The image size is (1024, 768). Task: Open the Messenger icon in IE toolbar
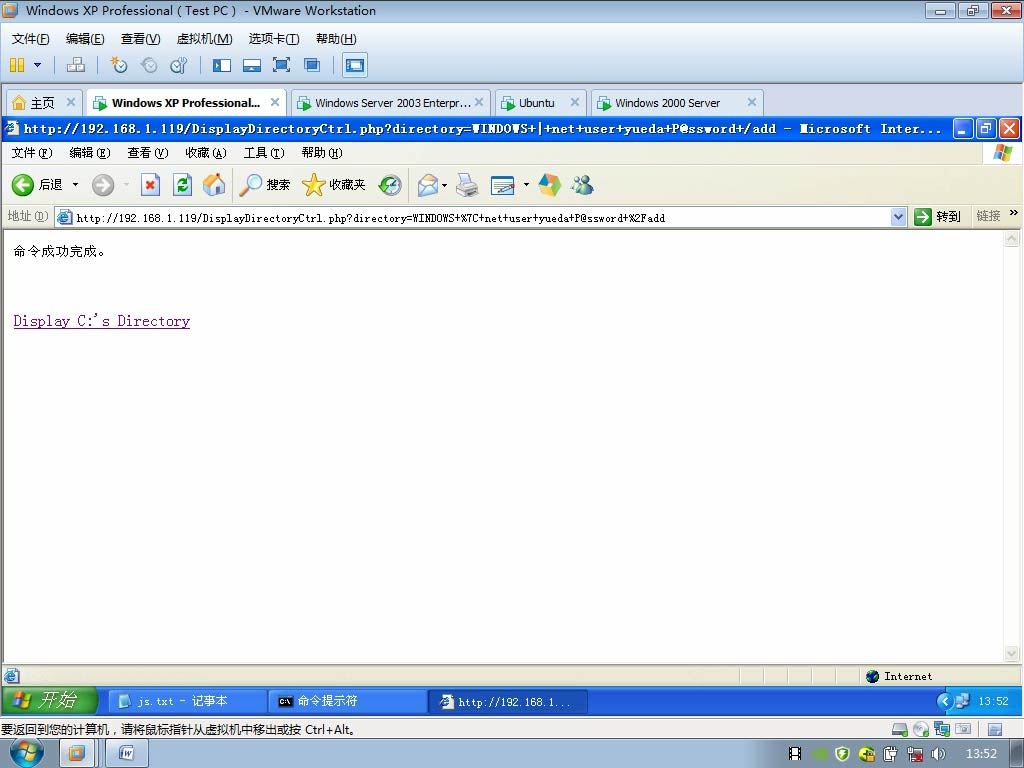(x=582, y=185)
